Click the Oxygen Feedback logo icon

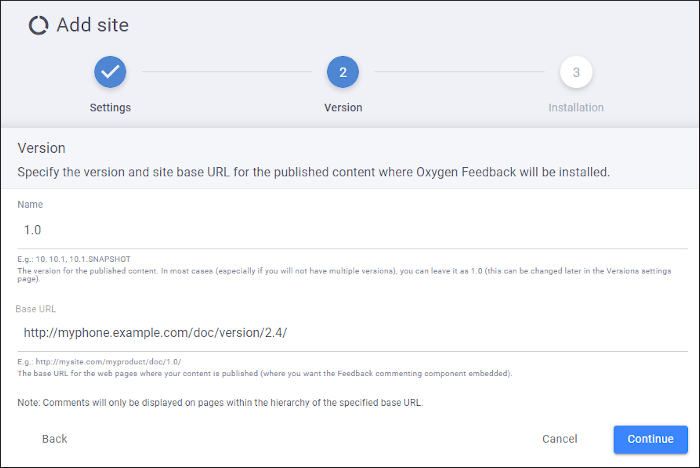tap(39, 25)
